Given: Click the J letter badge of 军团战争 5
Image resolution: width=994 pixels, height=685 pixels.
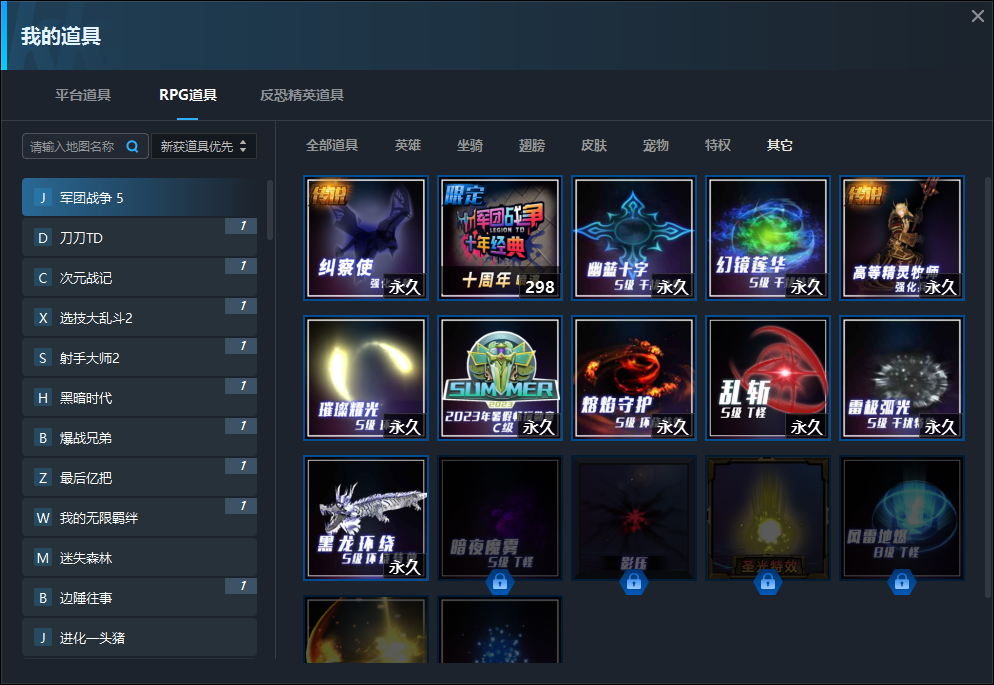Looking at the screenshot, I should pos(42,198).
